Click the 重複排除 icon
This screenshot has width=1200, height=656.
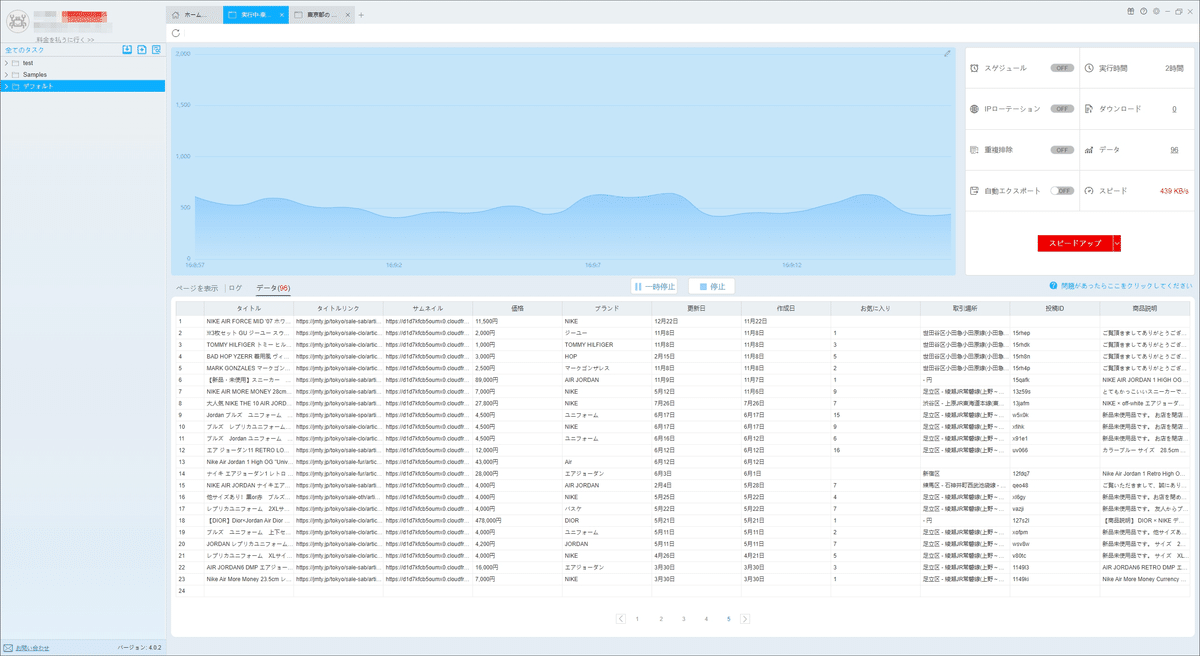tap(975, 149)
